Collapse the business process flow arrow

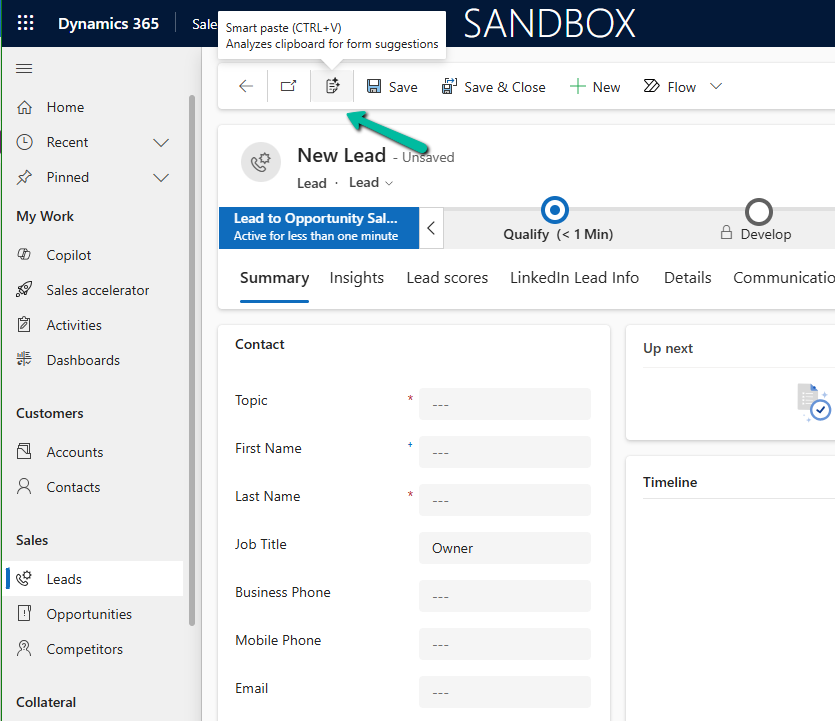pyautogui.click(x=431, y=228)
